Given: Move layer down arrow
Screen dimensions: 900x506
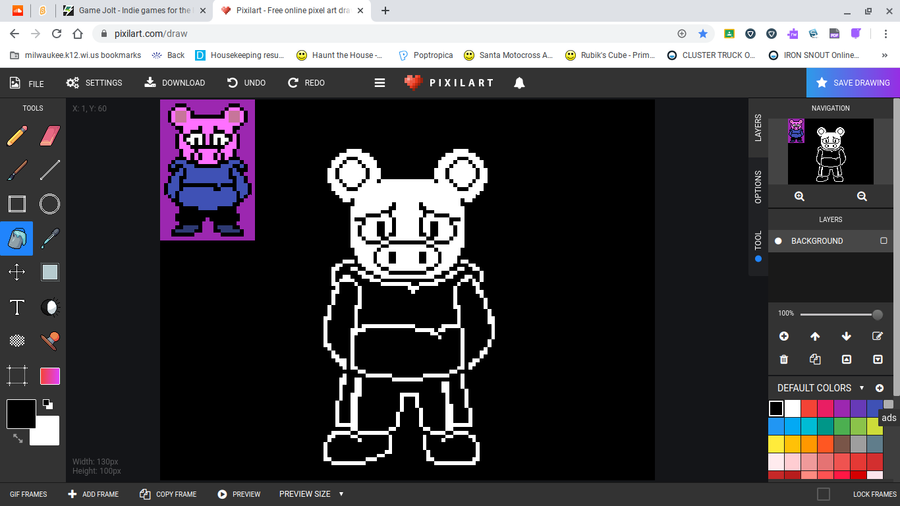Looking at the screenshot, I should pos(846,336).
